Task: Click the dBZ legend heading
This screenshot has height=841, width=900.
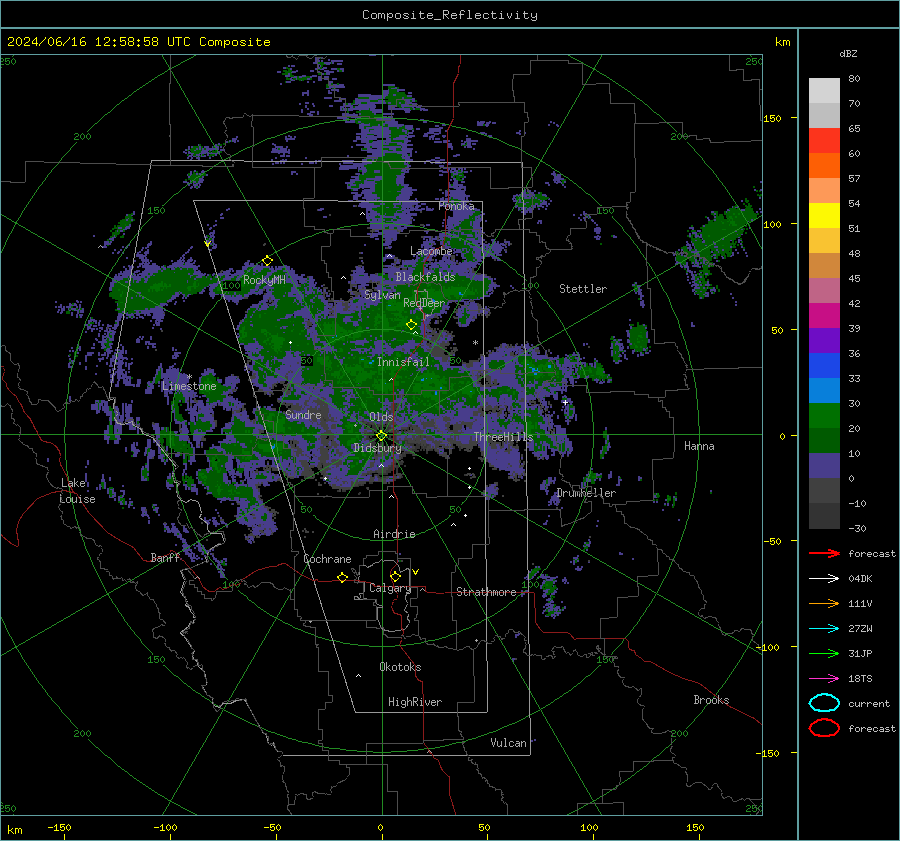Action: click(848, 53)
